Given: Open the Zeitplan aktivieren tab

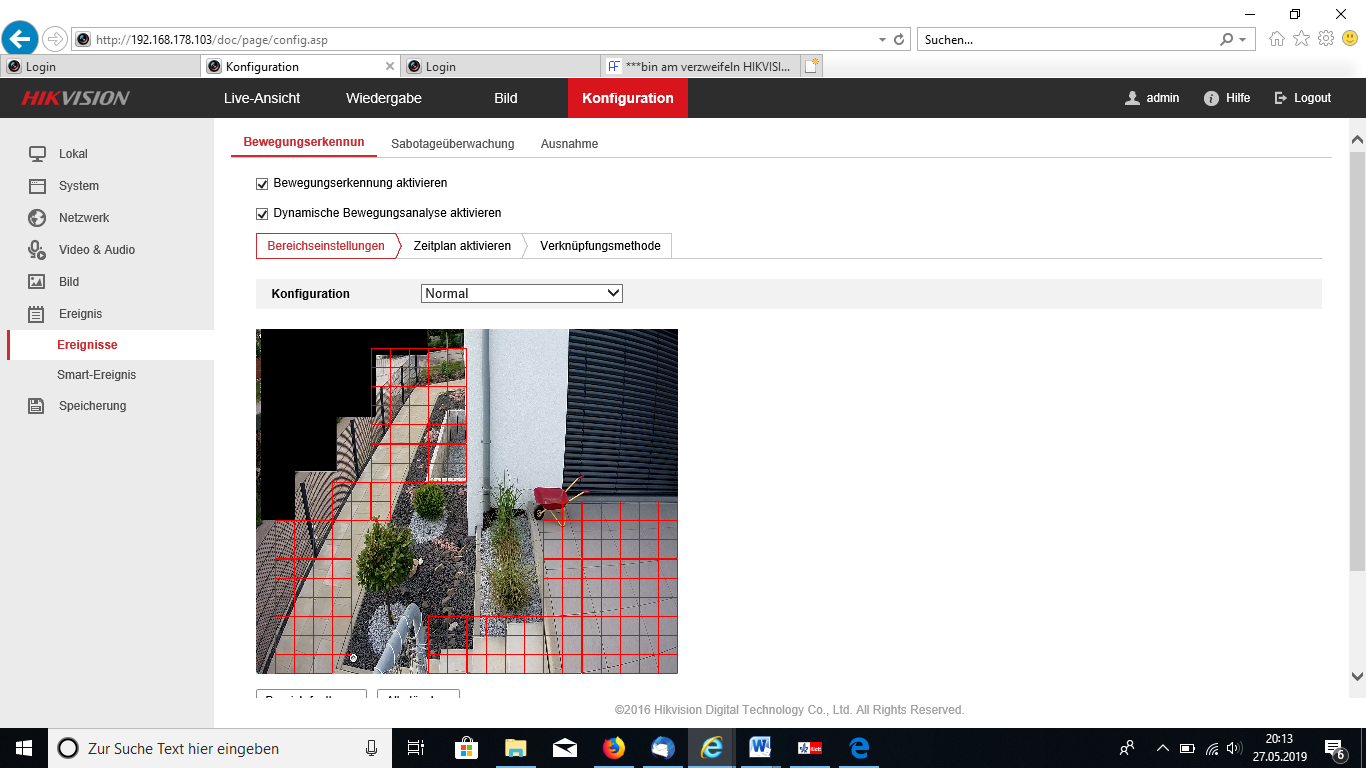Looking at the screenshot, I should (x=461, y=246).
